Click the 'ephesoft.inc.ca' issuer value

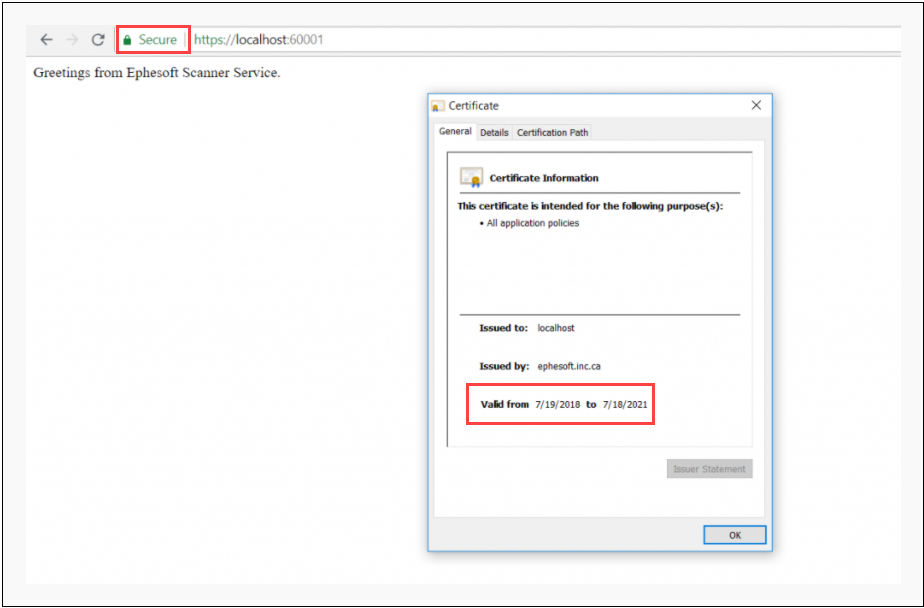pyautogui.click(x=569, y=366)
